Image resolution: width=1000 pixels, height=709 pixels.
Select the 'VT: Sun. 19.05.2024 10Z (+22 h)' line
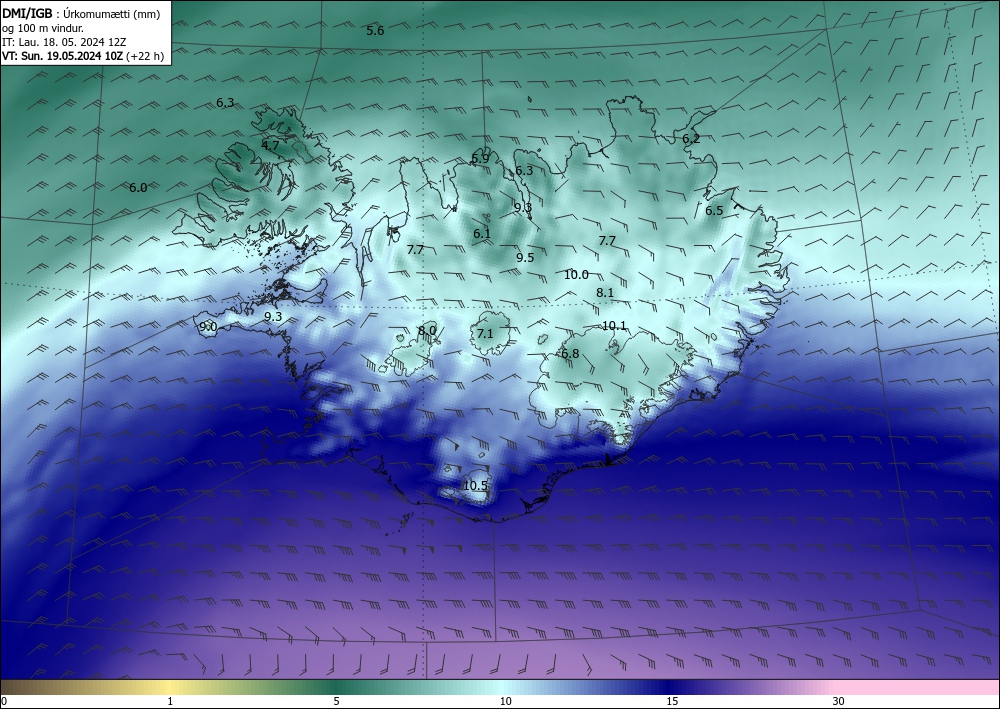click(83, 56)
